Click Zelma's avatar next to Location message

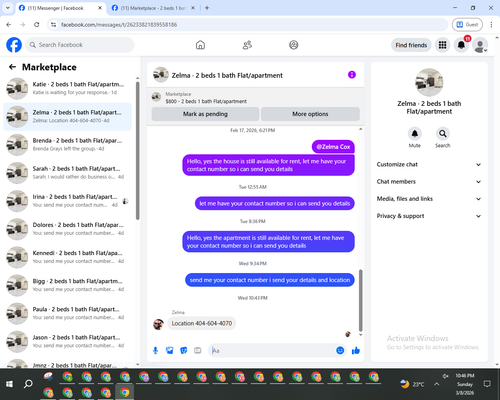coord(158,324)
